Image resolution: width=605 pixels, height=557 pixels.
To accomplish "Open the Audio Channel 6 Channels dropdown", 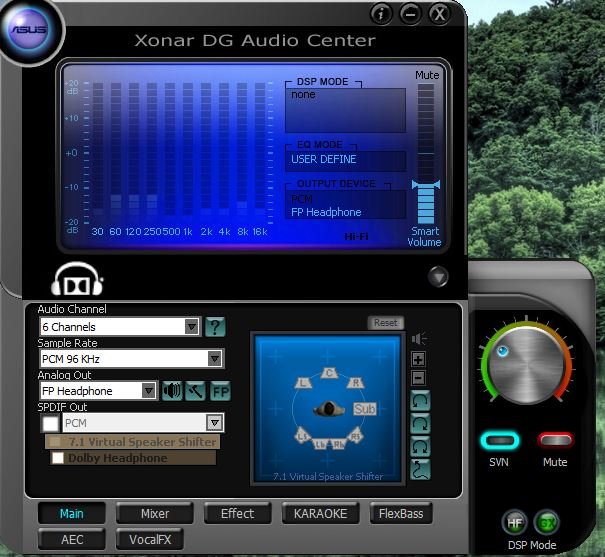I will (x=120, y=327).
